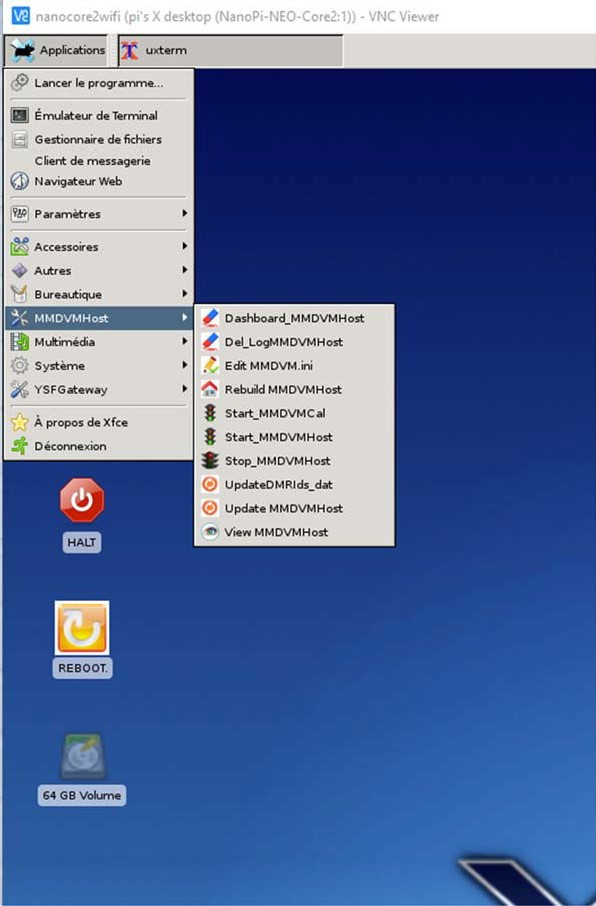Click the Bureautique office icon

pos(20,294)
